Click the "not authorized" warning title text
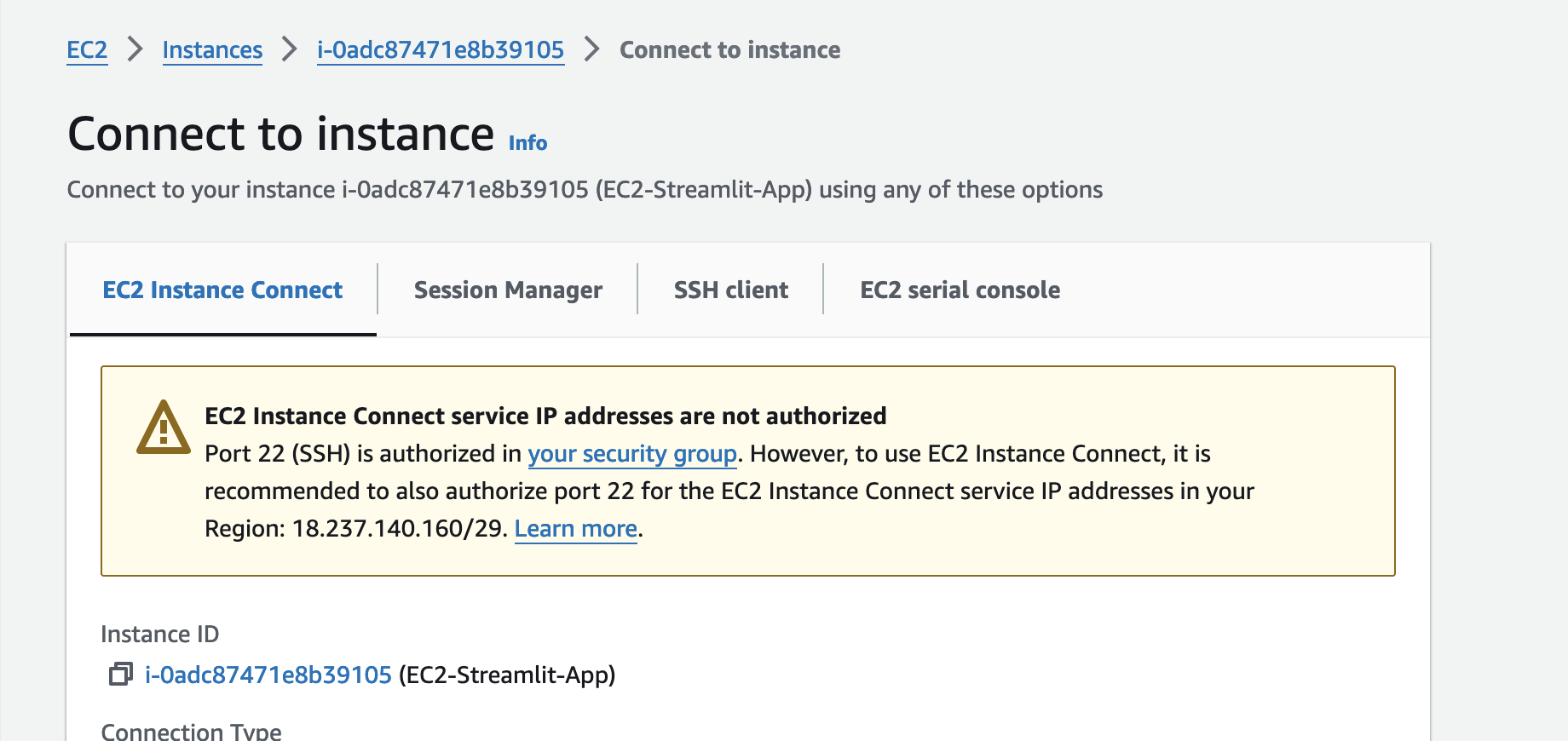Screen dimensions: 1568x741 [x=545, y=416]
